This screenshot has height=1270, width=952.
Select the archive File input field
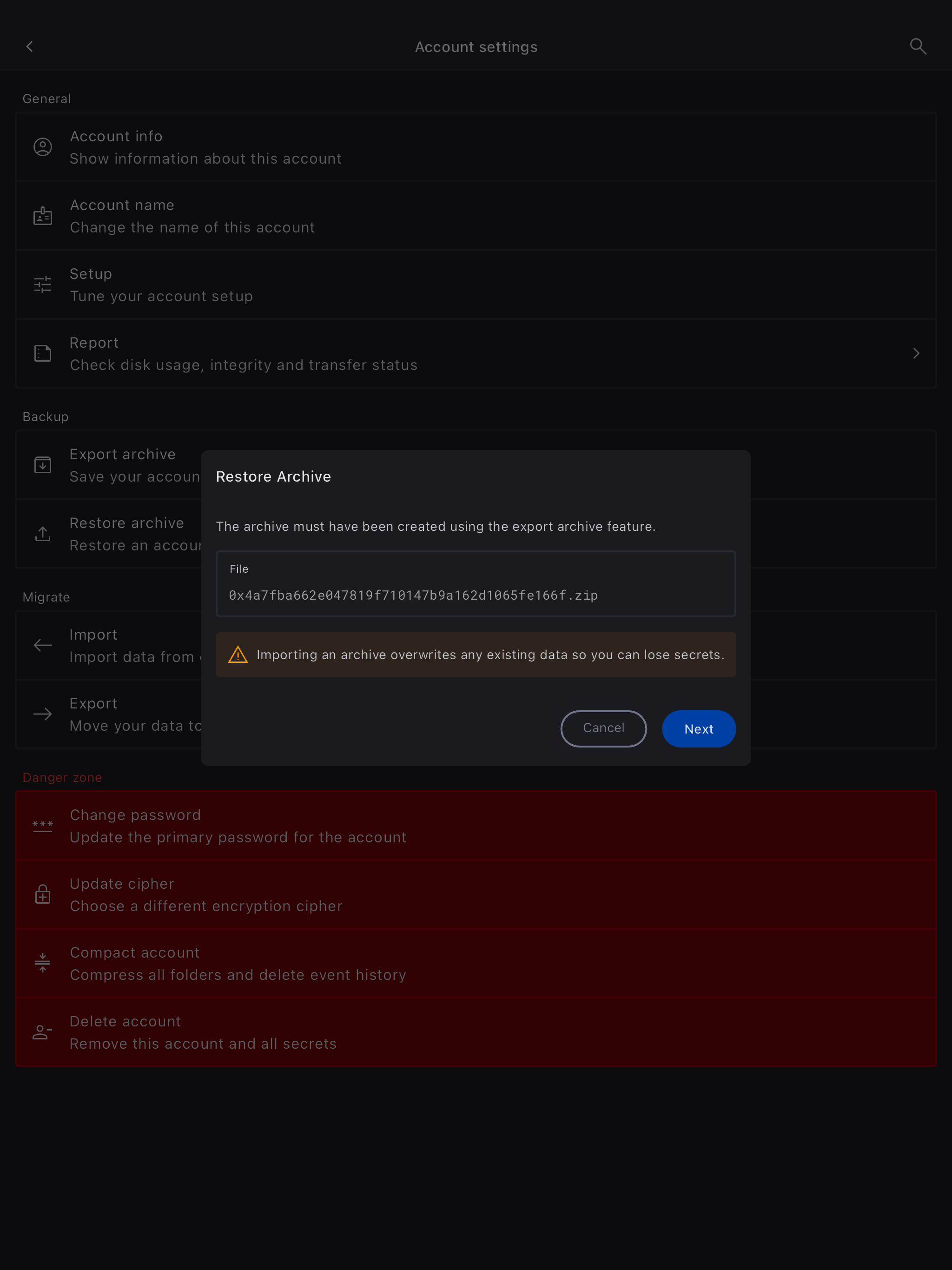[476, 584]
